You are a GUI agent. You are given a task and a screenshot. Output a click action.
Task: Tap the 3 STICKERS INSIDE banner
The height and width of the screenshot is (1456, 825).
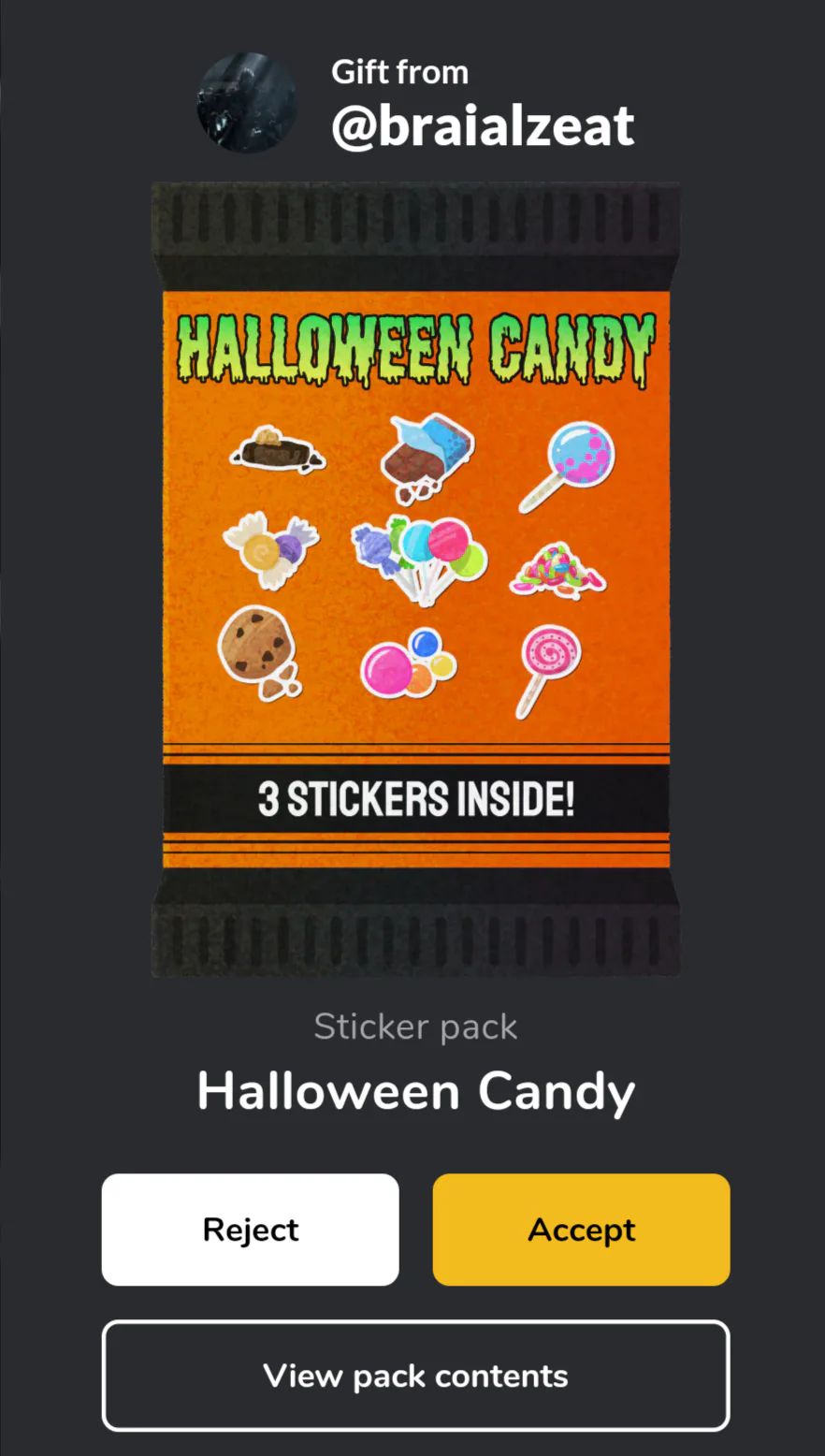point(416,799)
